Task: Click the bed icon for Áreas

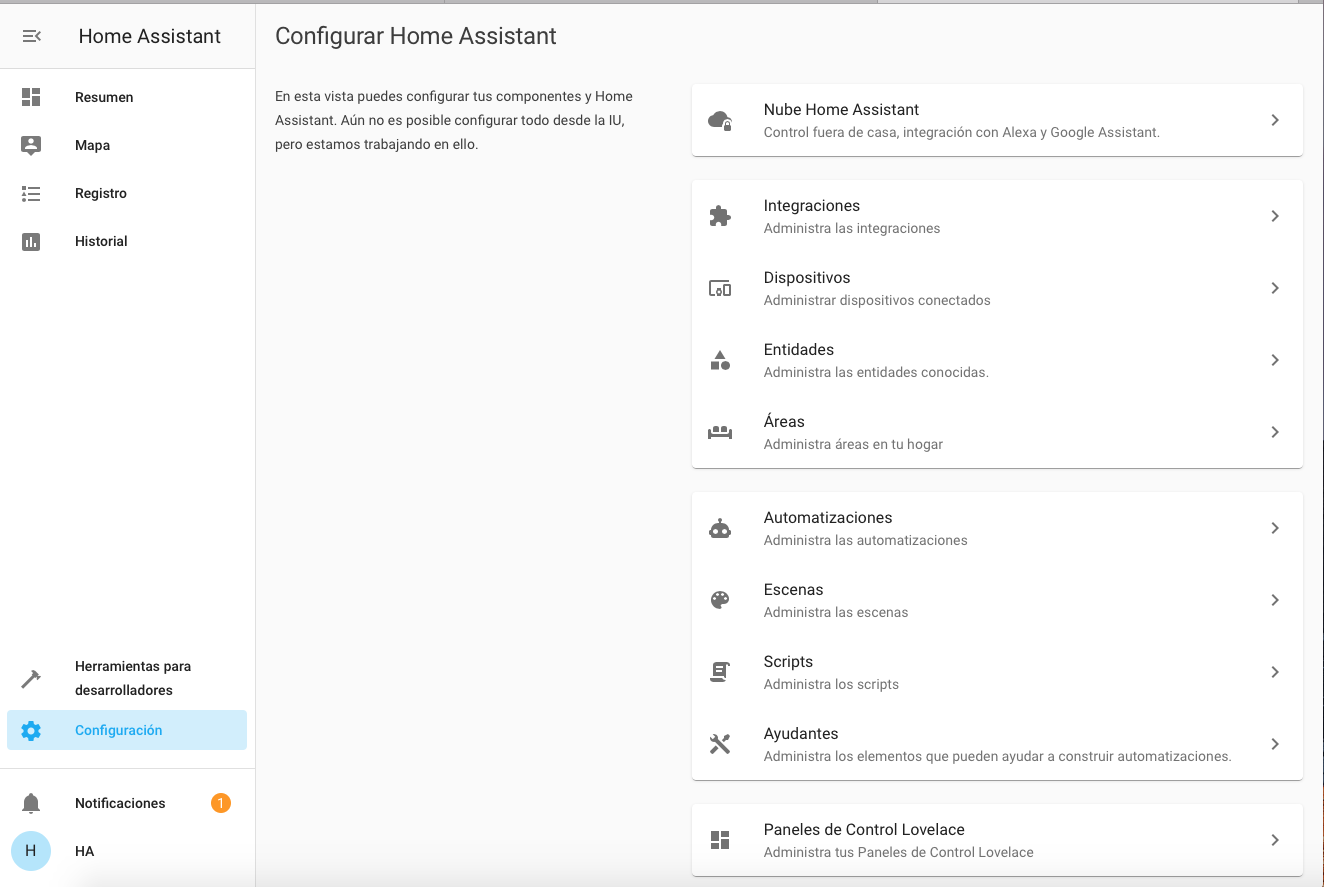Action: pyautogui.click(x=720, y=432)
